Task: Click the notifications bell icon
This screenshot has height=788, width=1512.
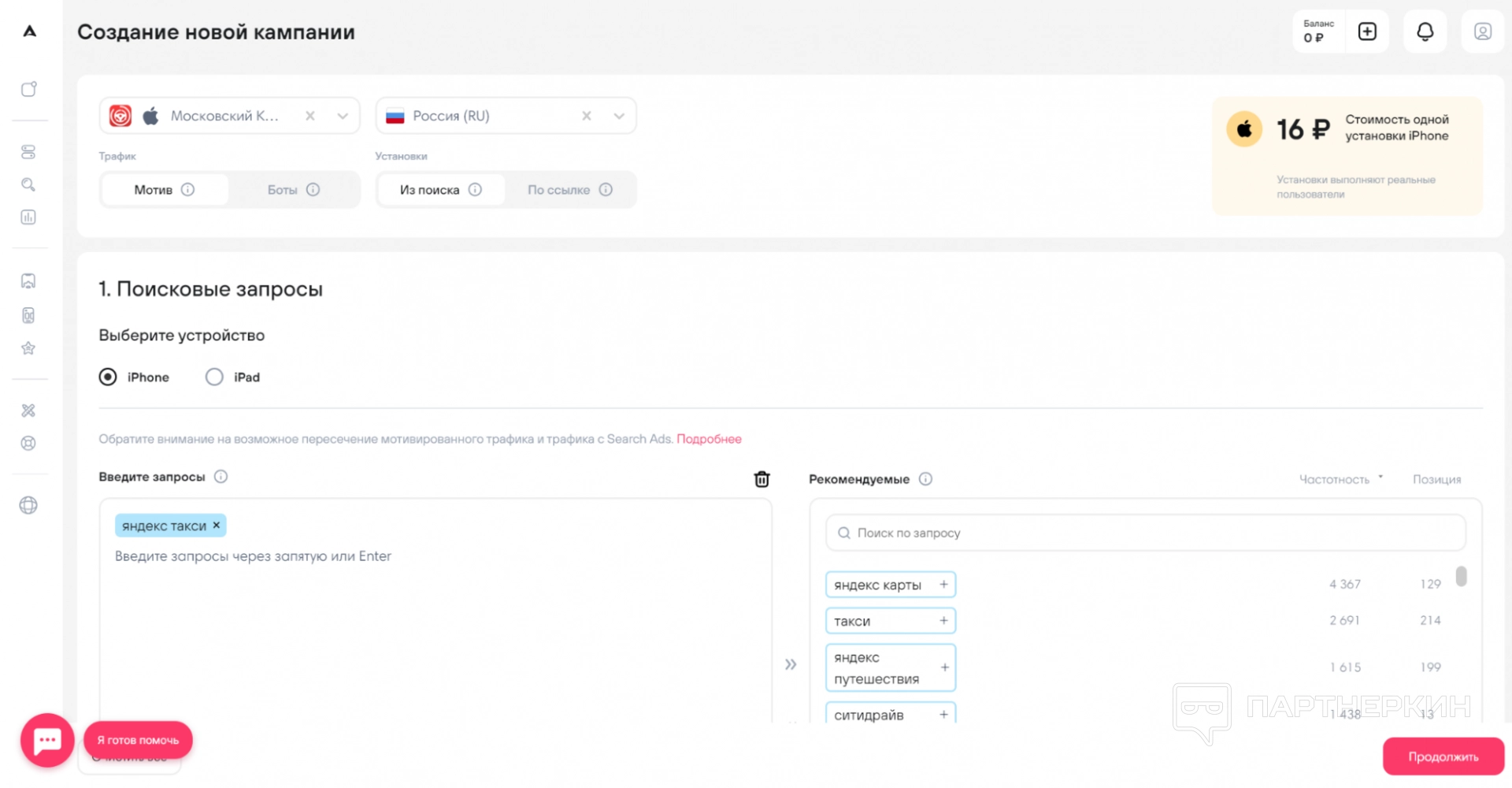Action: point(1425,32)
